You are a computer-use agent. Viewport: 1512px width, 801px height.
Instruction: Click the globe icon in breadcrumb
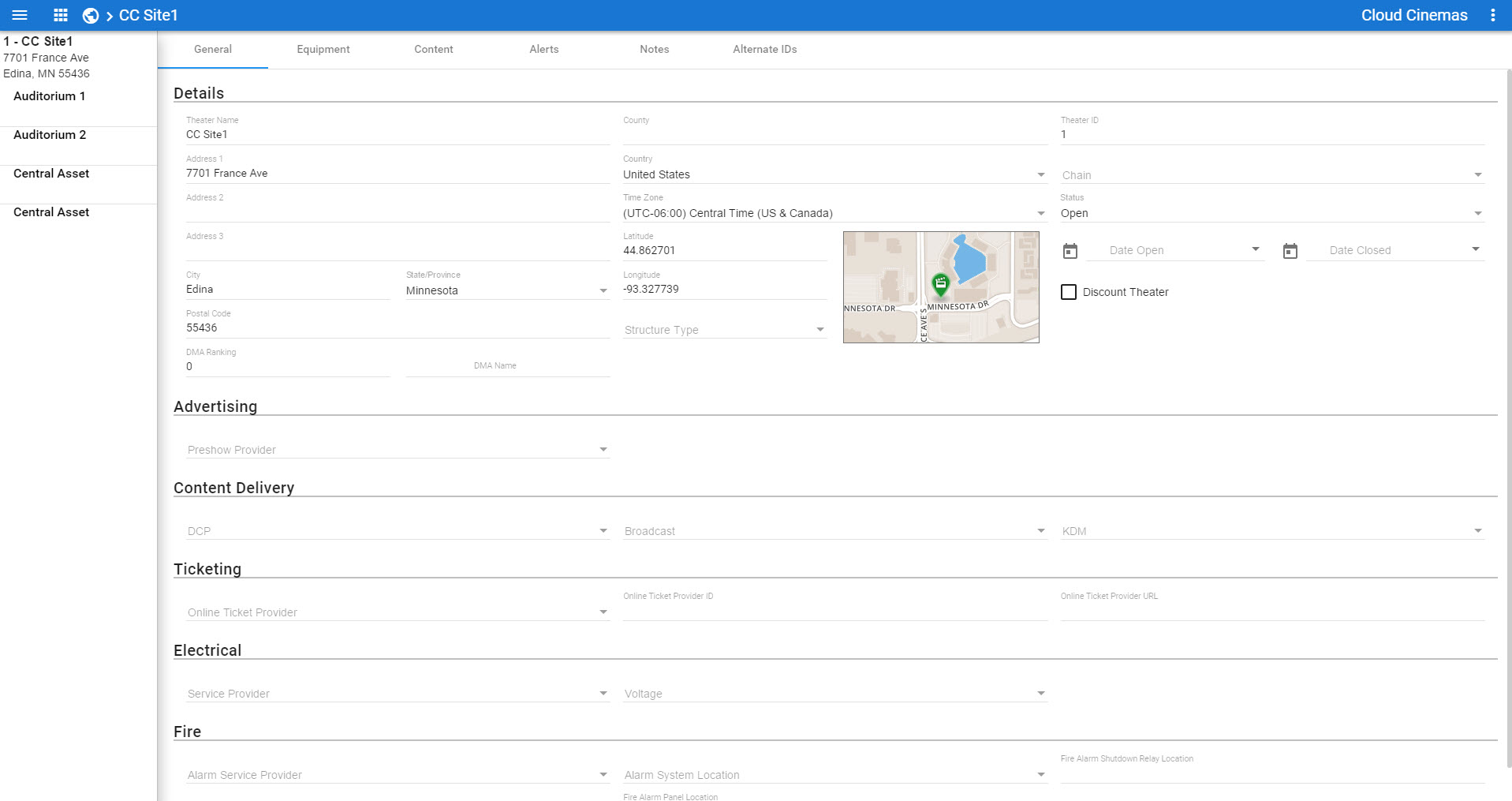[91, 16]
